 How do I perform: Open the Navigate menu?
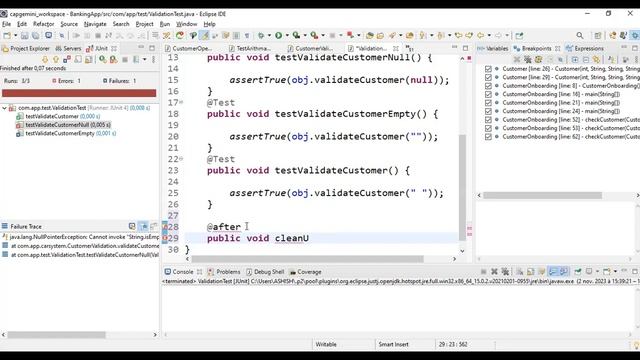pos(95,24)
